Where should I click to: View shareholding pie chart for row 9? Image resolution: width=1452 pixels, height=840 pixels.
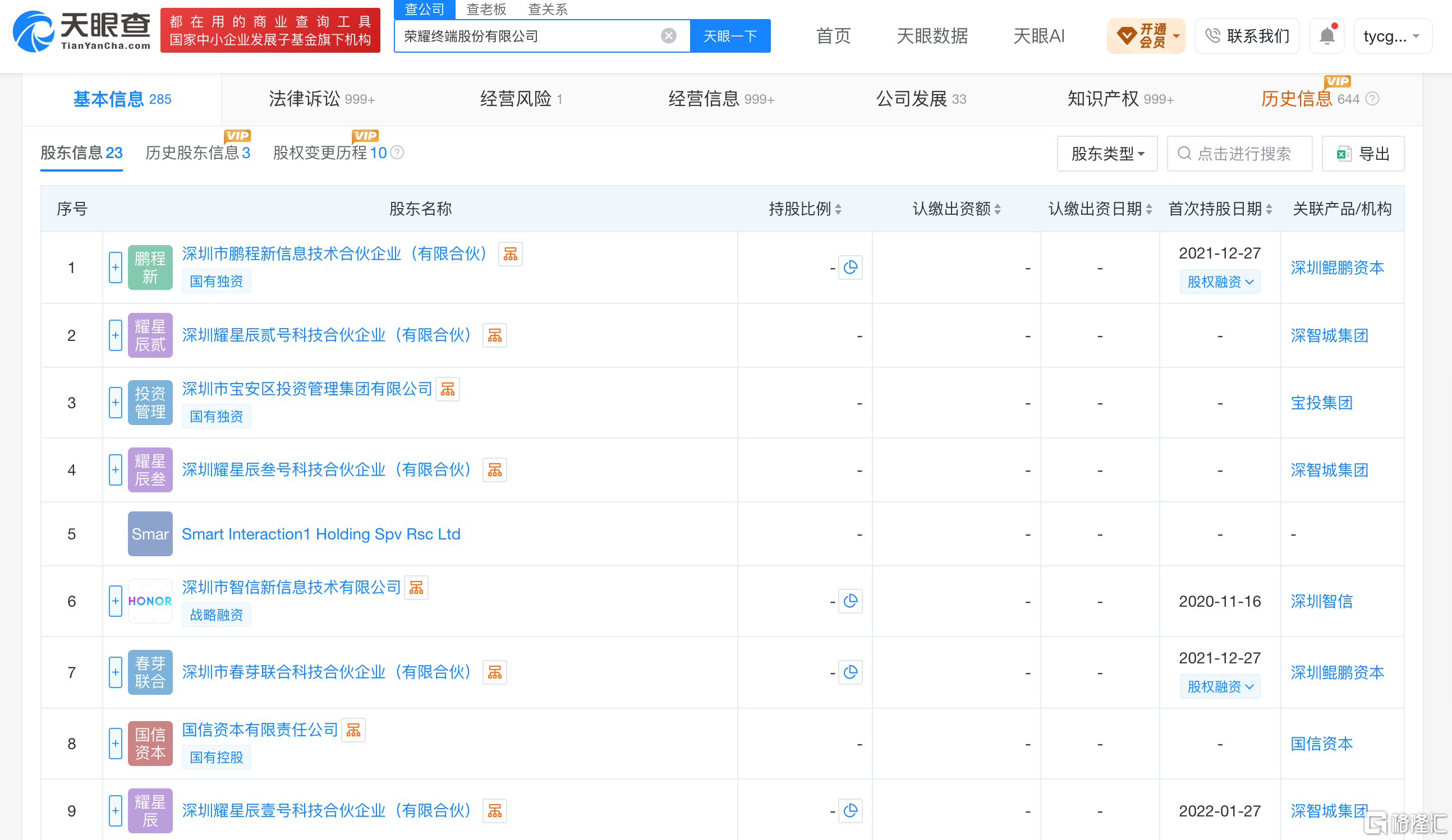pyautogui.click(x=850, y=811)
